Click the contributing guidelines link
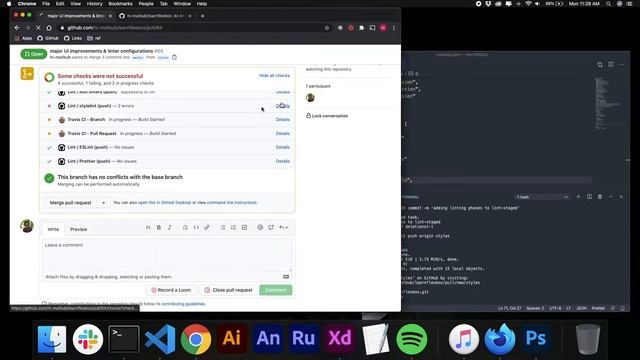 coord(183,304)
